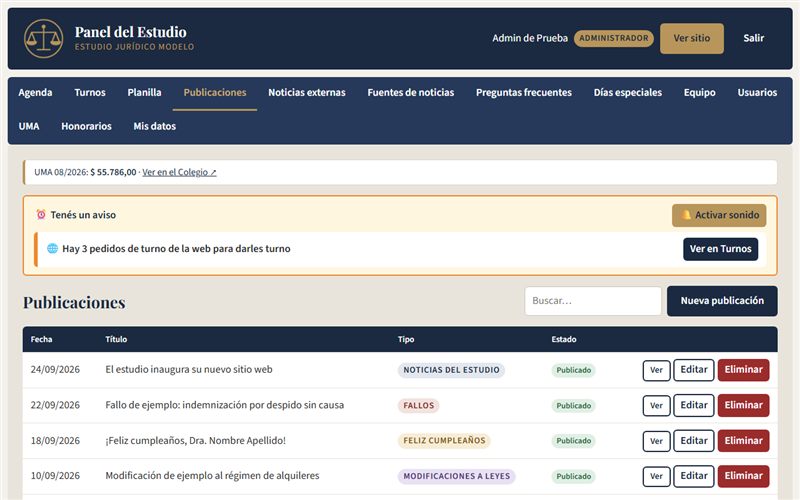The image size is (800, 500).
Task: Click the Fecha column header
Action: click(41, 339)
